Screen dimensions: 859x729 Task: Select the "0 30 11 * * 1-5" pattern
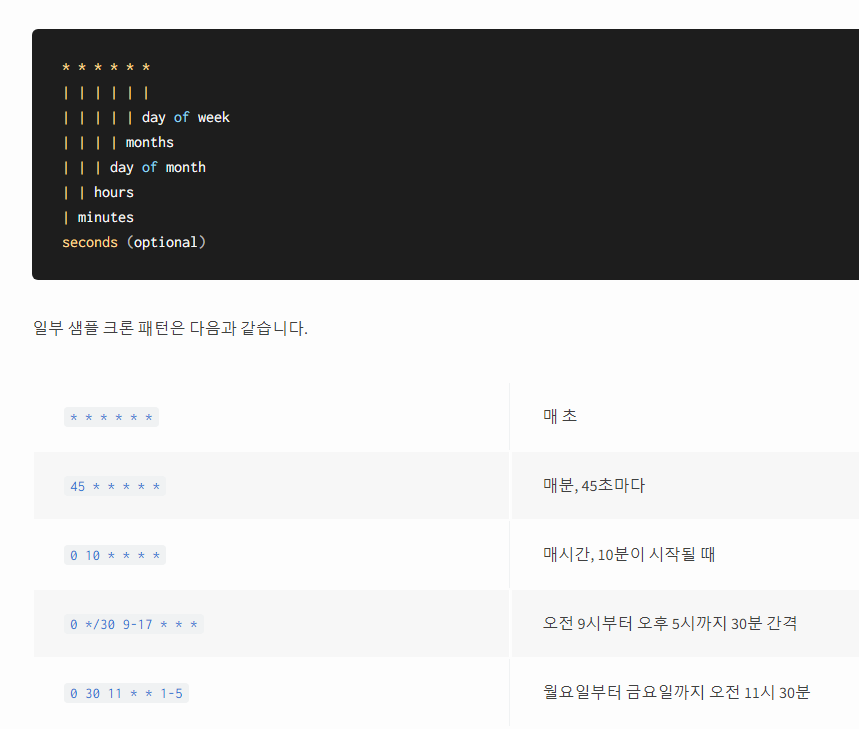click(x=126, y=692)
